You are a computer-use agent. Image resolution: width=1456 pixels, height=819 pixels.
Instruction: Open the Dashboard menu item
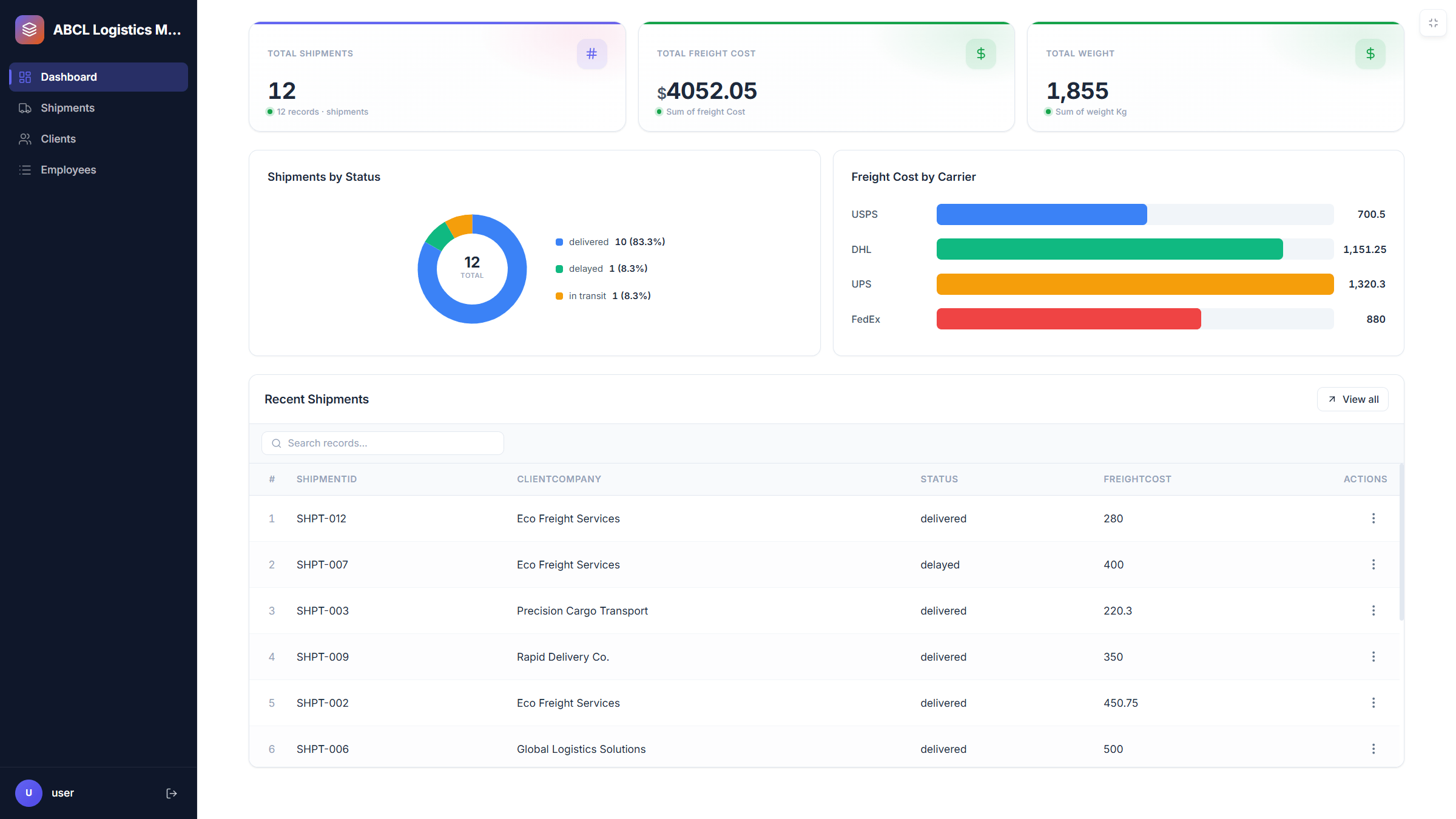98,77
